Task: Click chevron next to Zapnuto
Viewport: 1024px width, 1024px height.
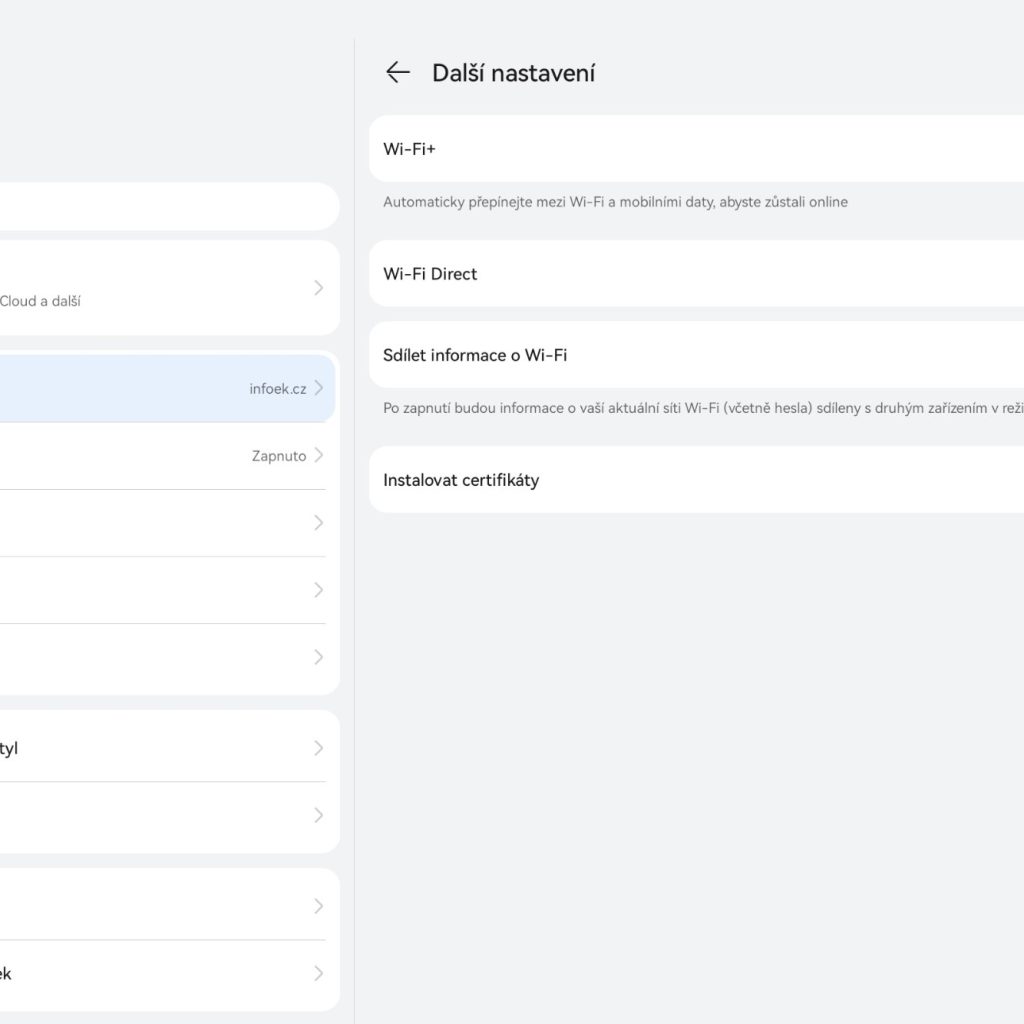Action: [318, 456]
